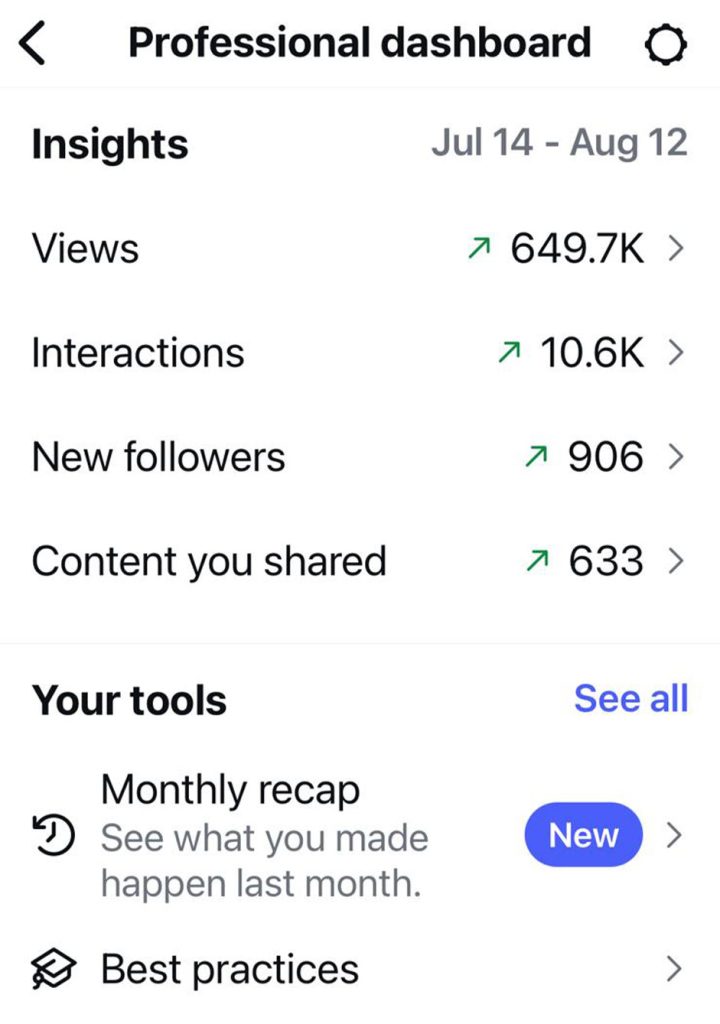Tap the green trend arrow beside Interactions
720x1024 pixels.
pos(510,353)
